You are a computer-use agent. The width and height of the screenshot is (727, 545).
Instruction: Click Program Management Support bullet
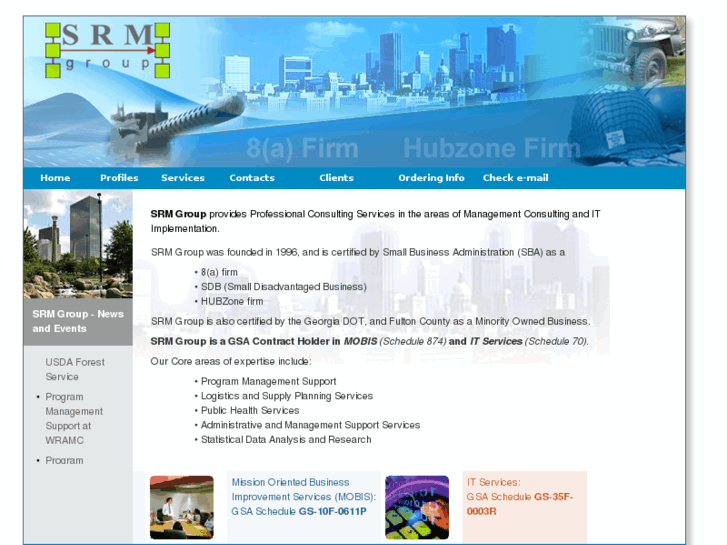click(x=268, y=381)
